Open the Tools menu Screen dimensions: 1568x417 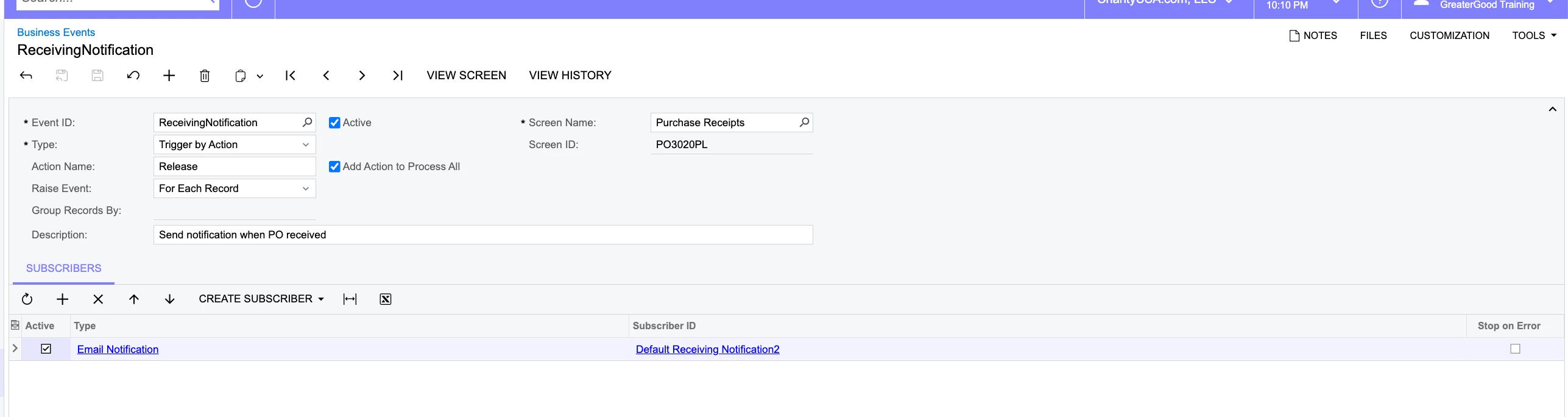pos(1534,35)
